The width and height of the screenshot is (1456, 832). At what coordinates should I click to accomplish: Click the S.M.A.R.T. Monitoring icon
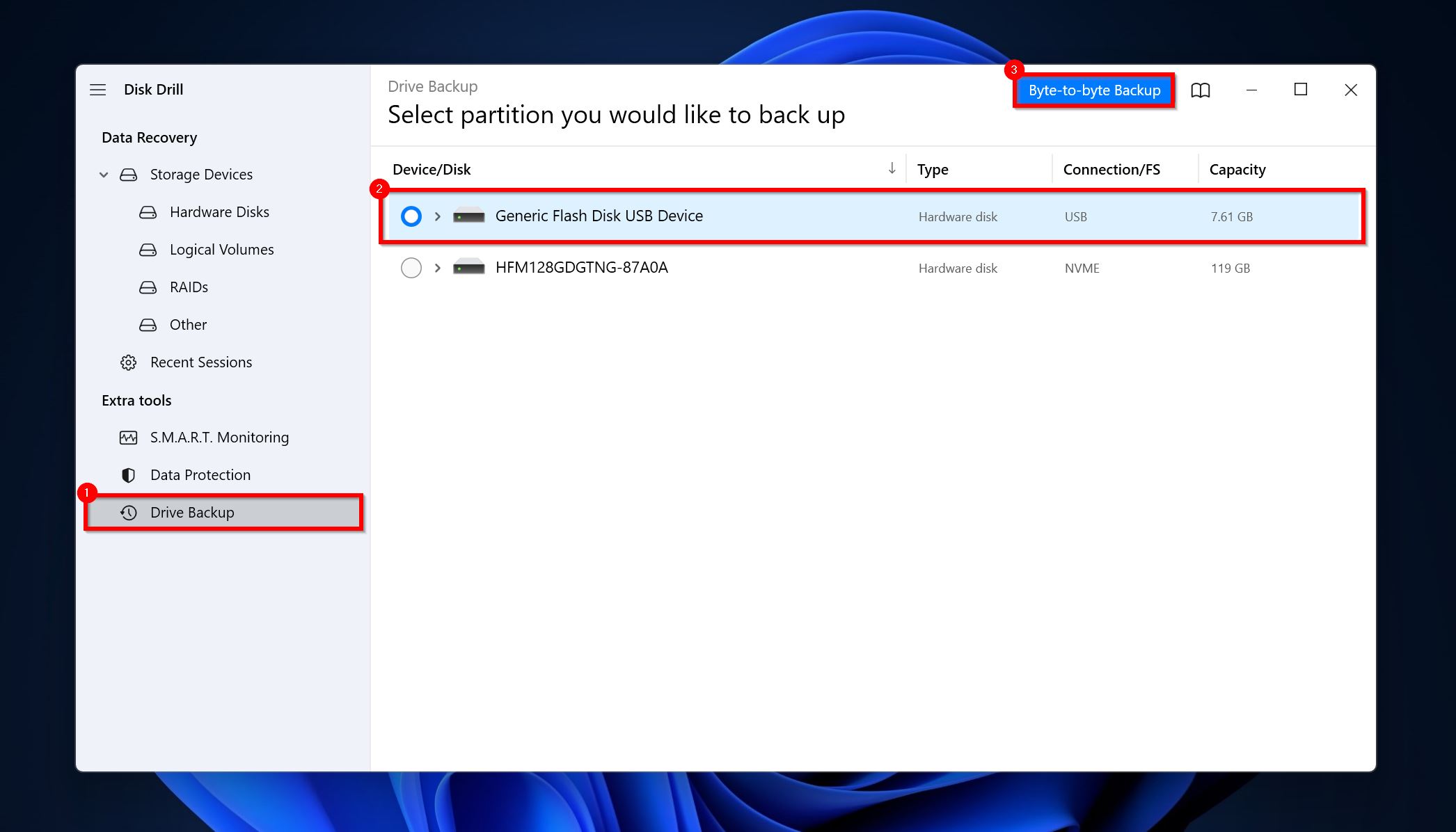click(x=127, y=437)
